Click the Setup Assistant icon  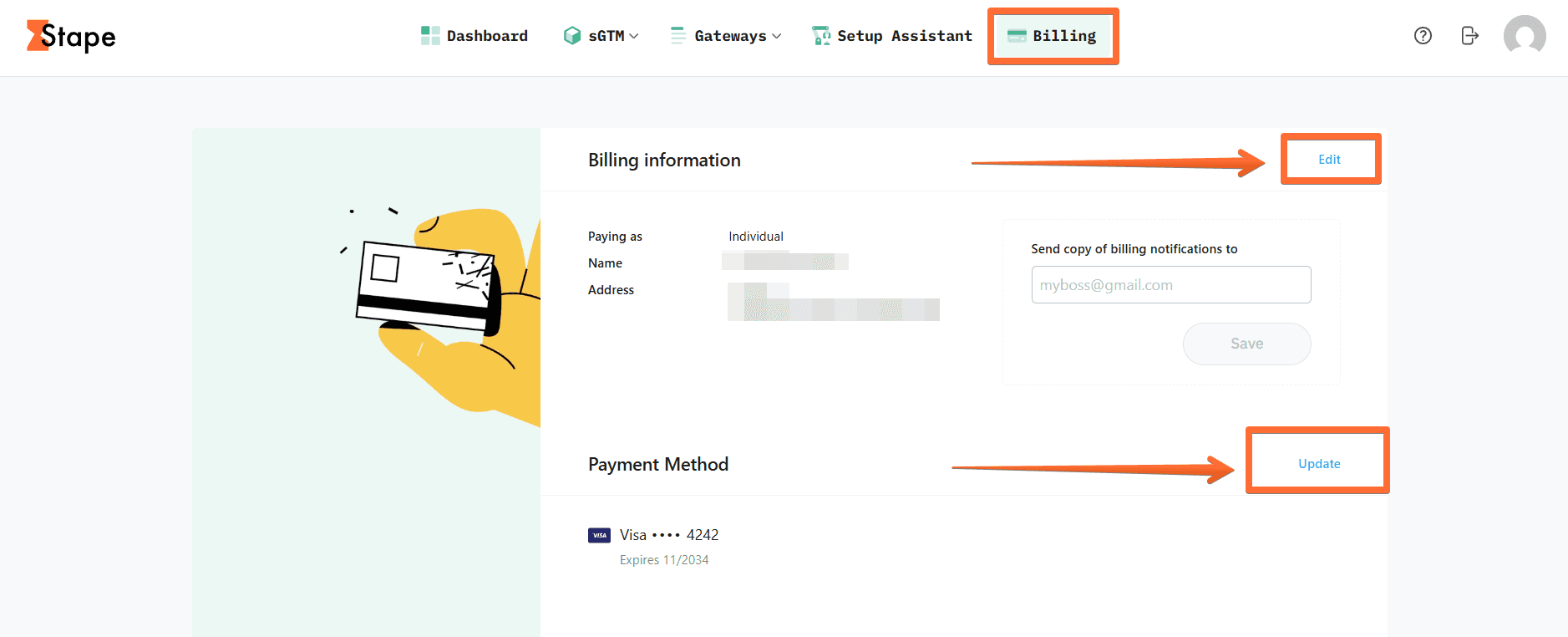(821, 35)
